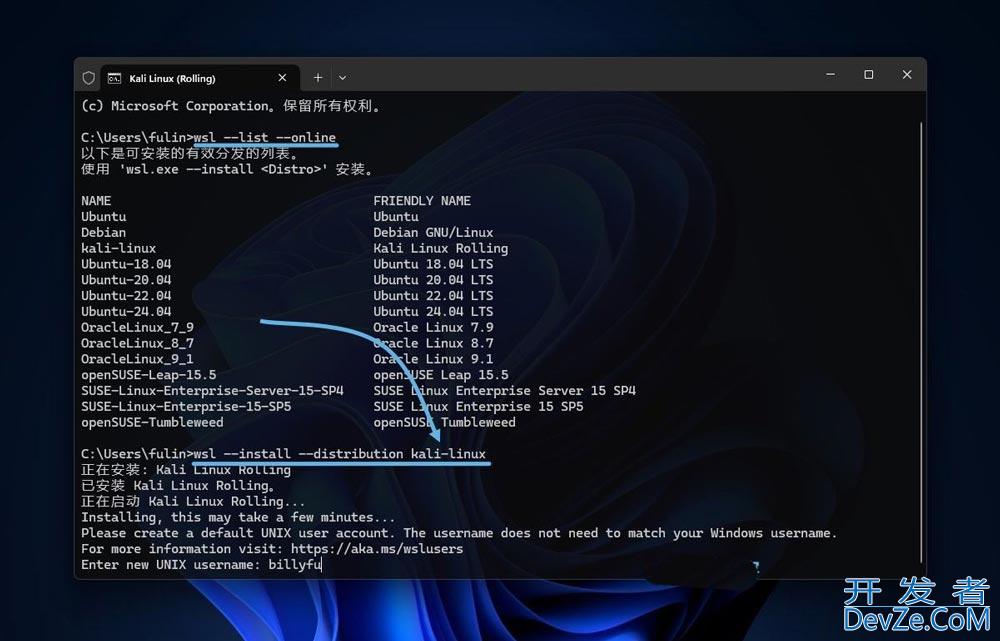
Task: Minimize the terminal window
Action: tap(830, 75)
